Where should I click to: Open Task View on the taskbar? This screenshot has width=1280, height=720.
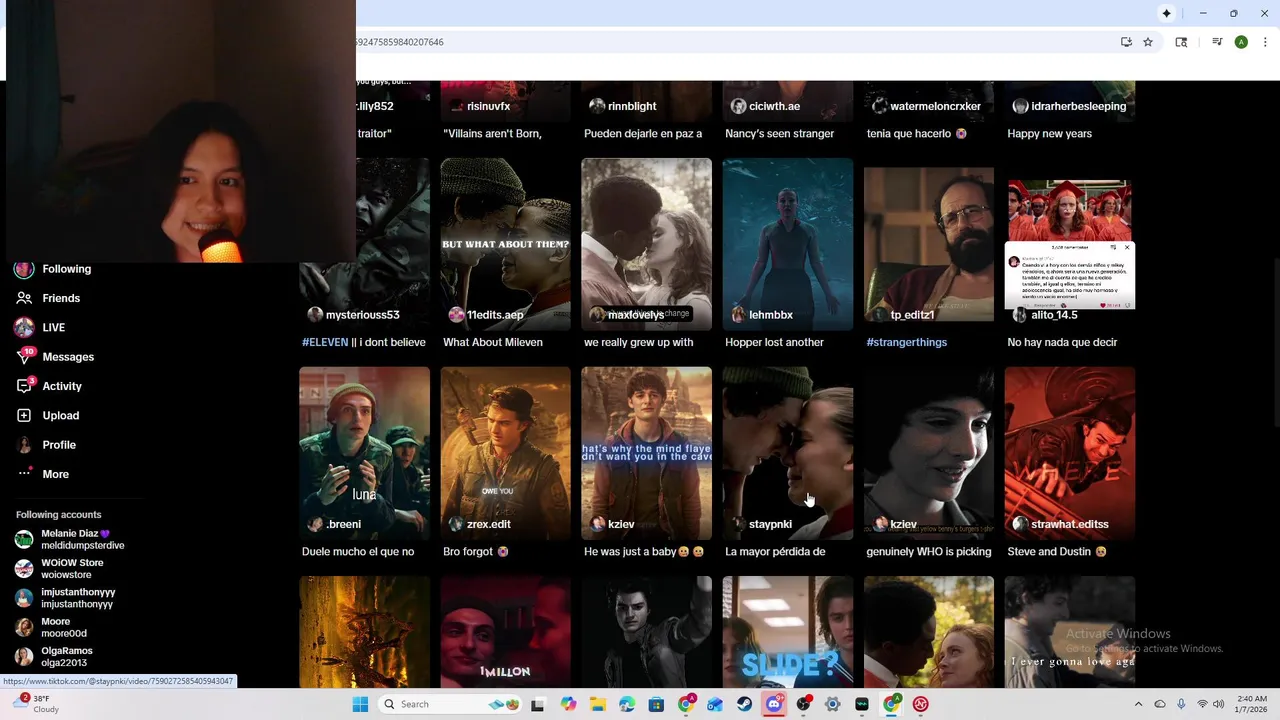[x=537, y=704]
